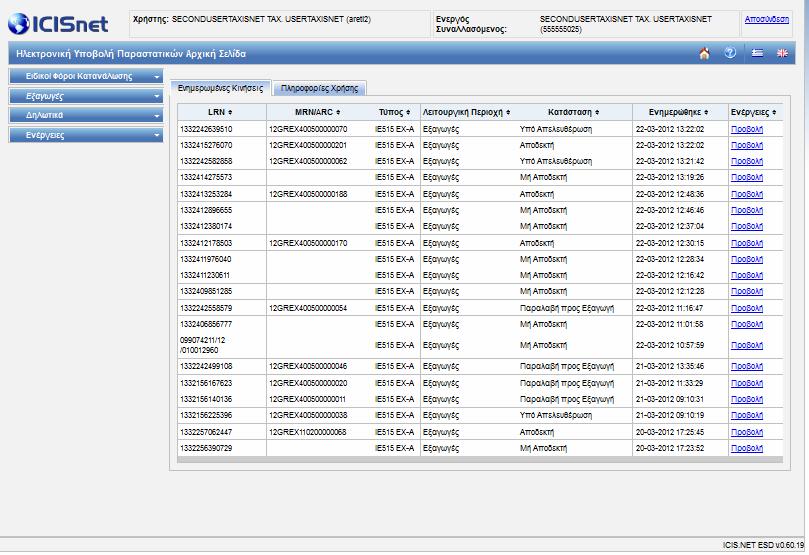Open the help question mark icon

coord(730,53)
